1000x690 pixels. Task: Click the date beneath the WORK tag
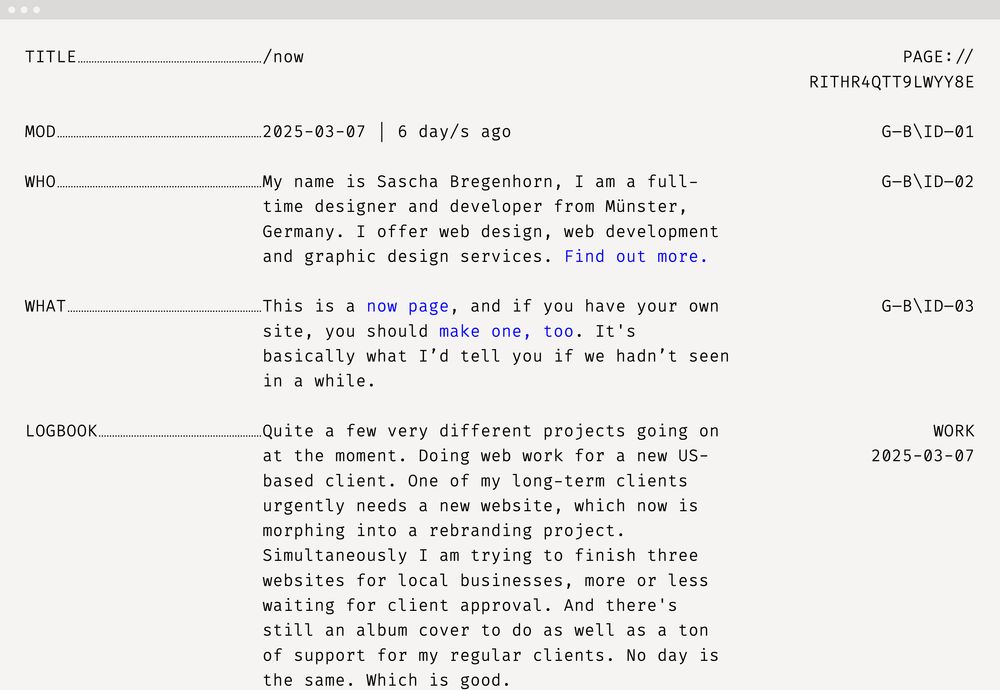(922, 457)
